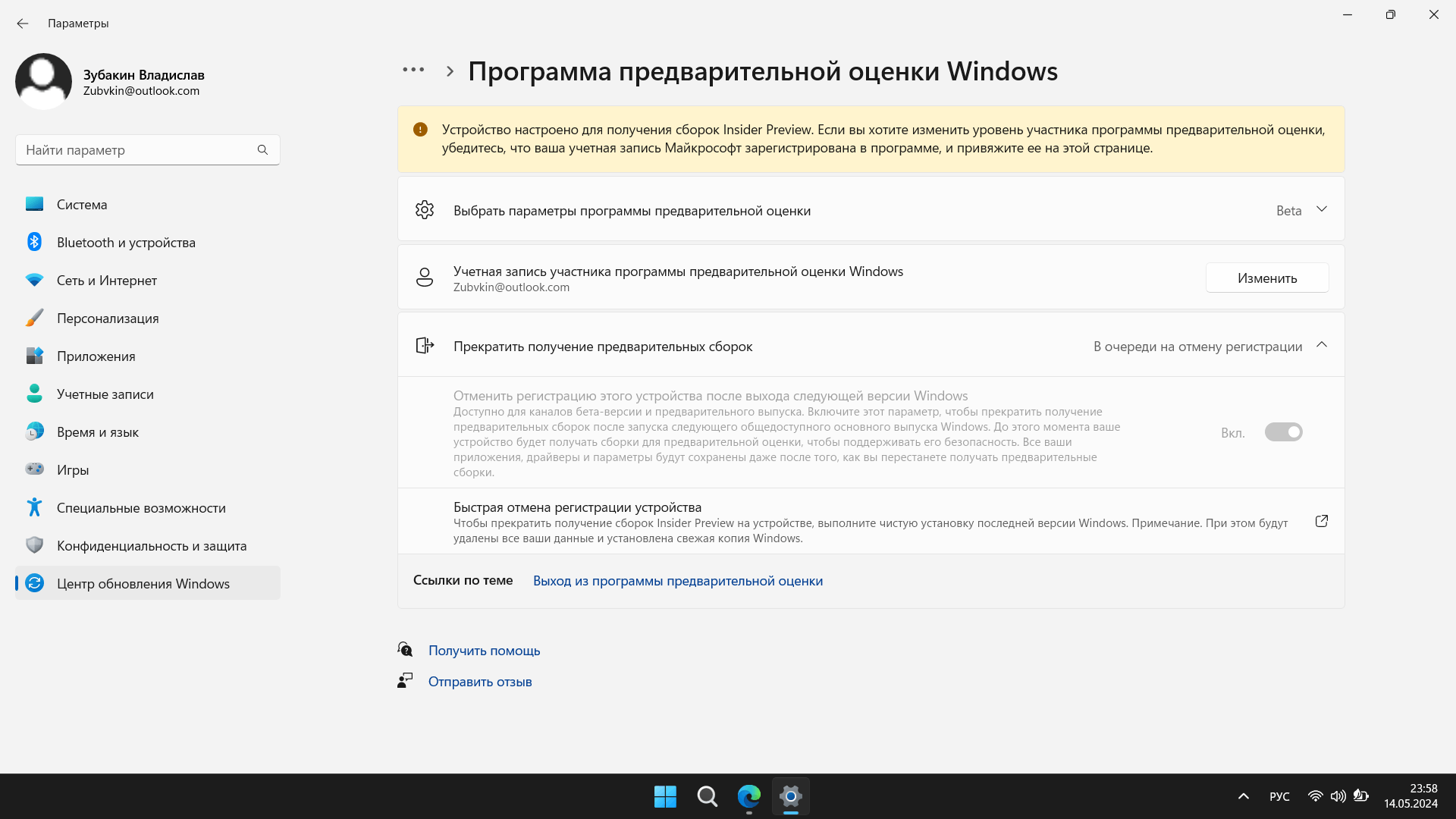1456x819 pixels.
Task: Go to Сеть и Интернет
Action: [148, 280]
